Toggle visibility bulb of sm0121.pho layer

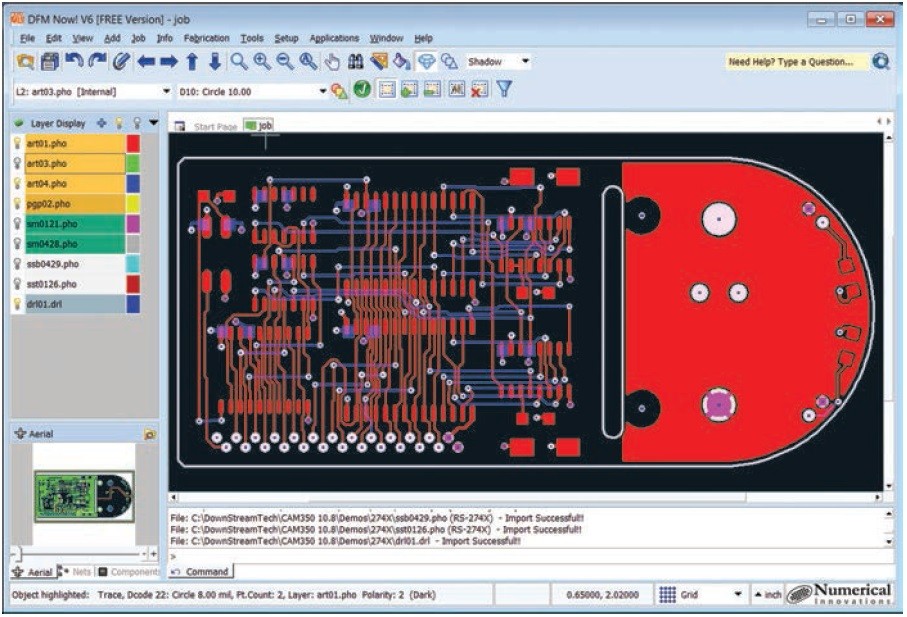point(18,223)
